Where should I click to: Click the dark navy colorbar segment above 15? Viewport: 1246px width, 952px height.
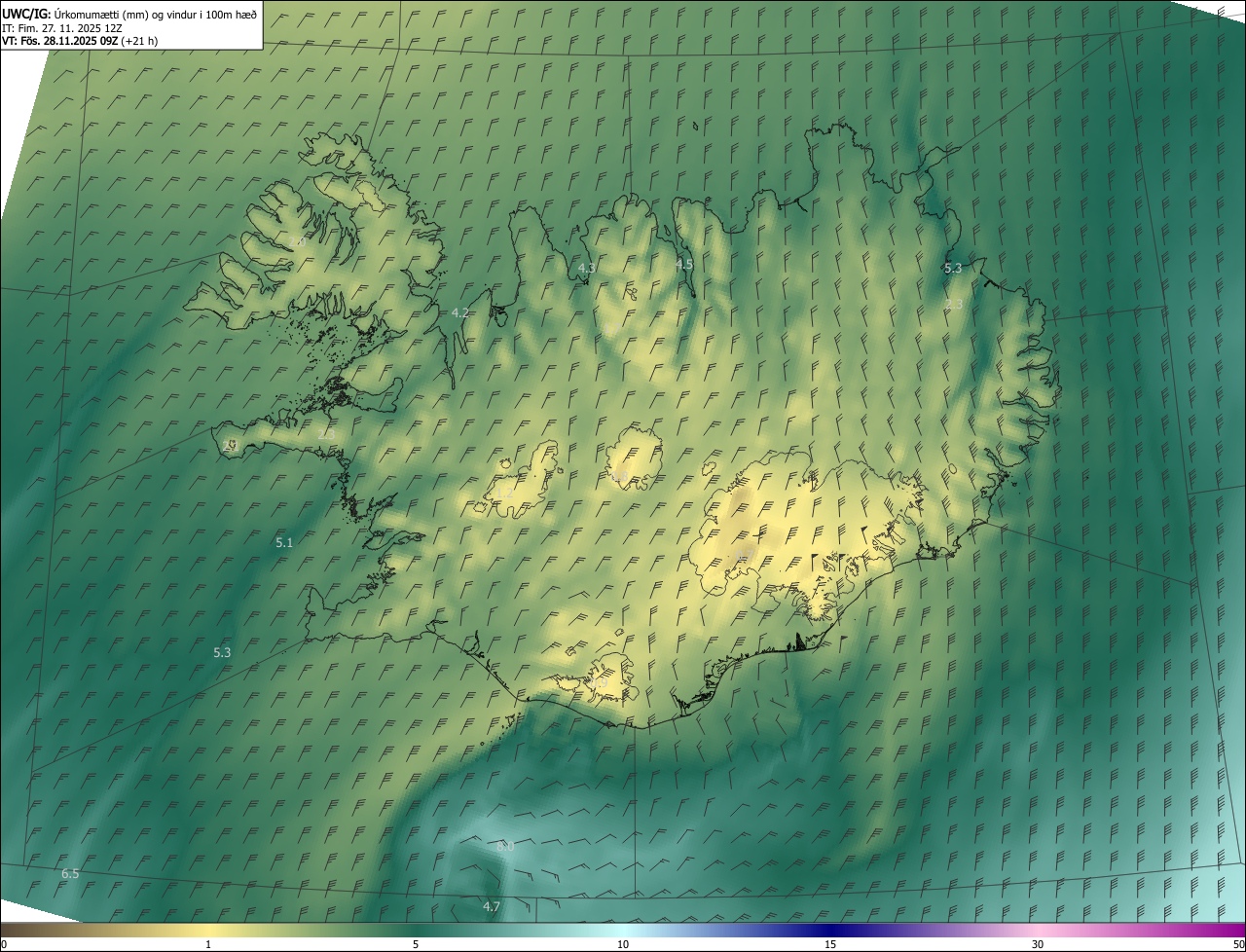tap(830, 930)
